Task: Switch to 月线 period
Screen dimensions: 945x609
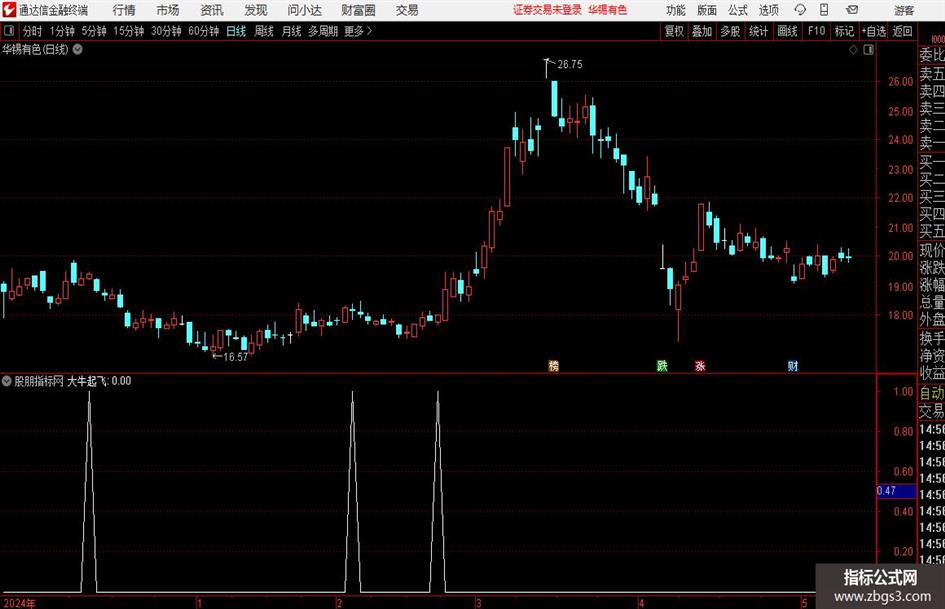Action: 292,31
